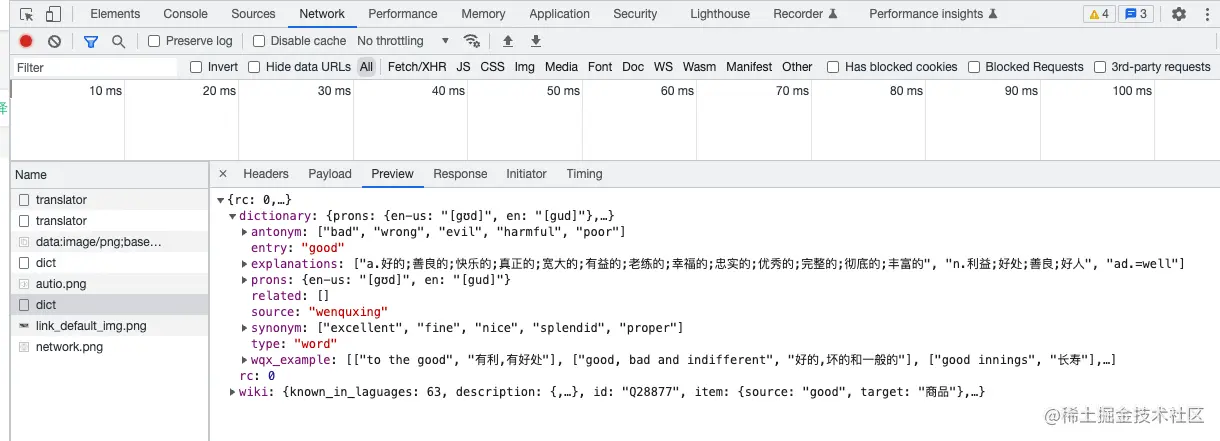Viewport: 1220px width, 441px height.
Task: Open network search with magnifier icon
Action: click(x=119, y=41)
